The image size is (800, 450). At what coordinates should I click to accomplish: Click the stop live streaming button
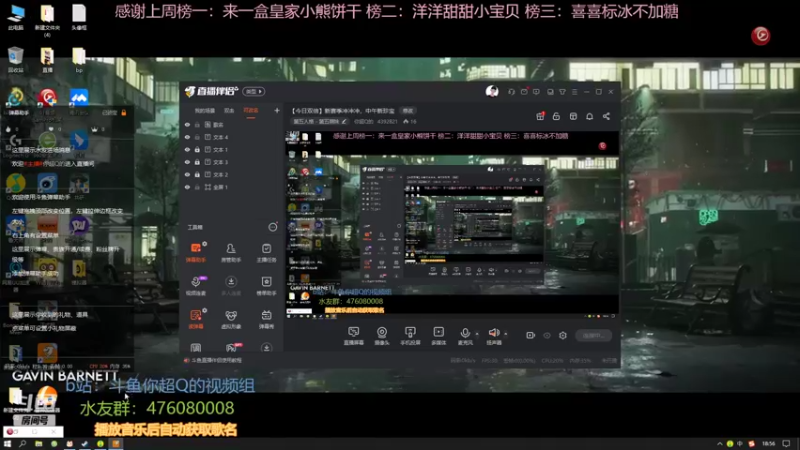point(593,335)
